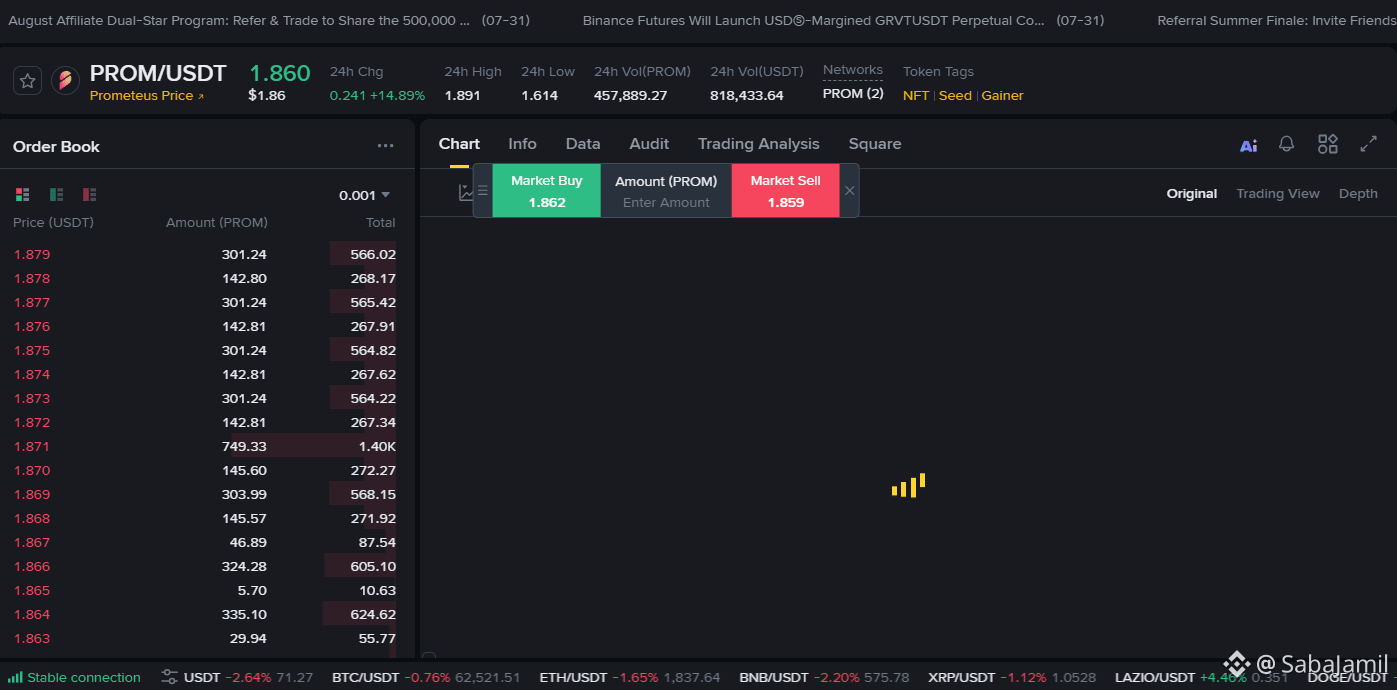Select the Trading View chart option

pos(1278,193)
